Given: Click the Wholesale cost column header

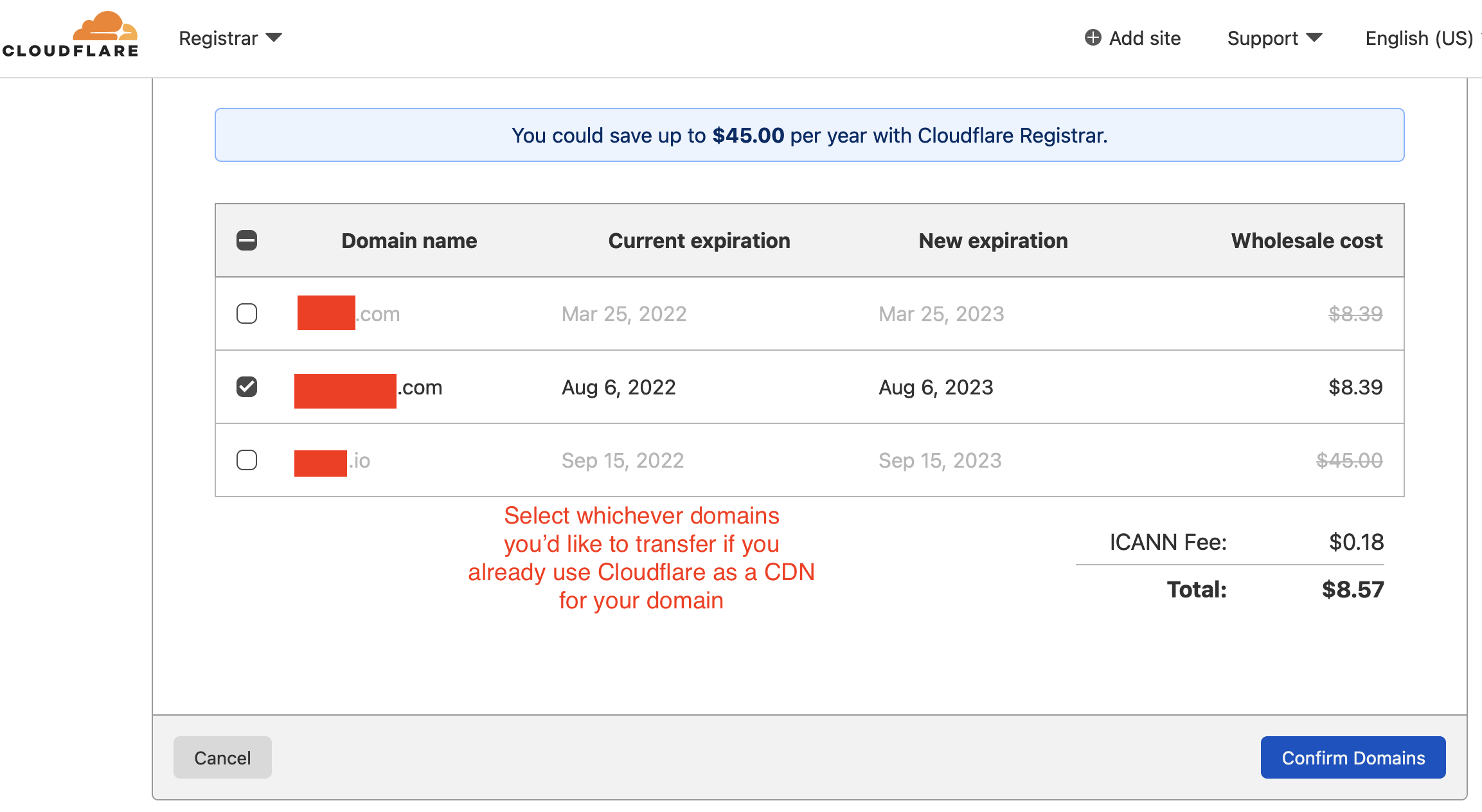Looking at the screenshot, I should [x=1307, y=241].
